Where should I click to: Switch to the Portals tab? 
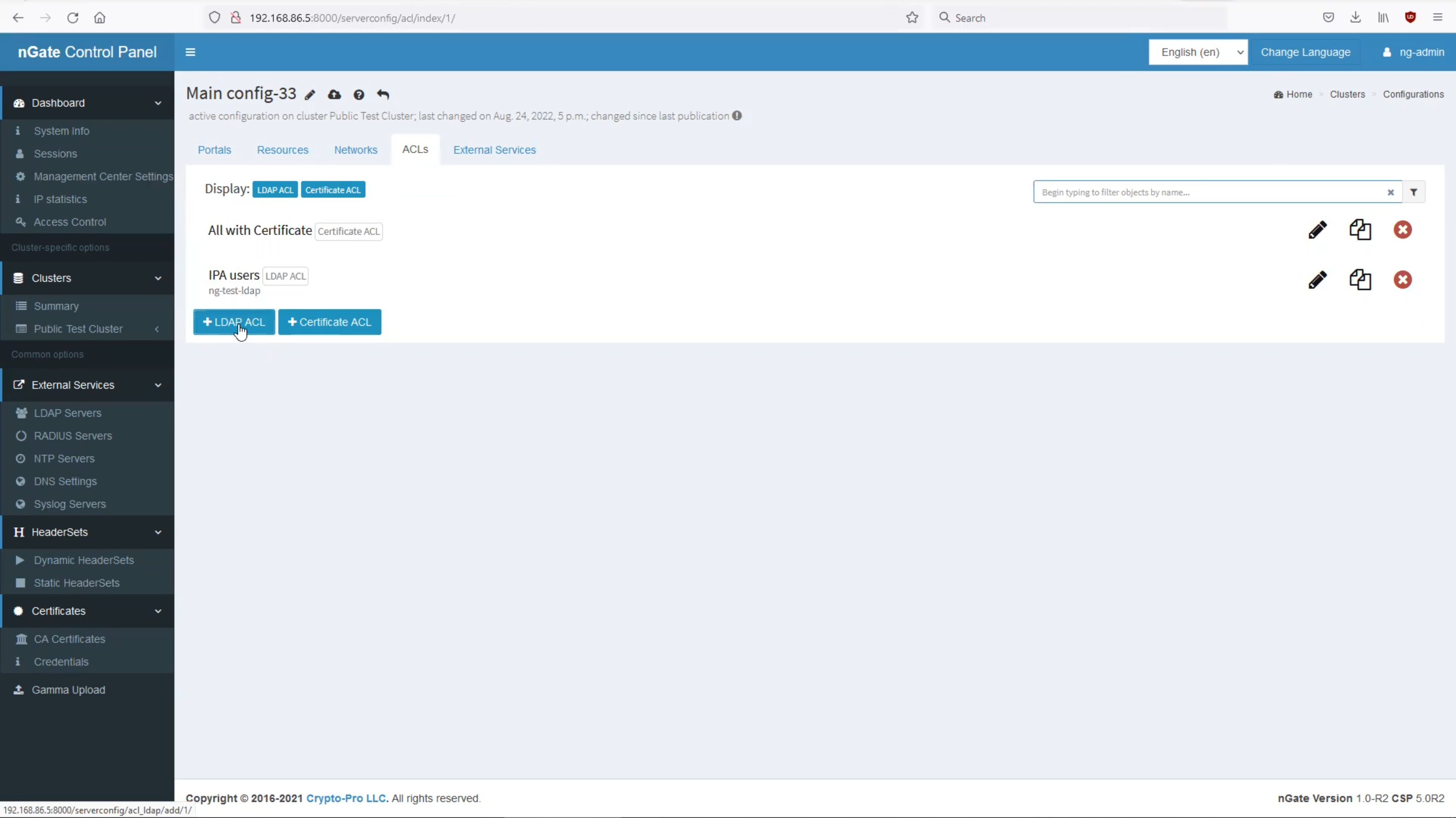214,150
